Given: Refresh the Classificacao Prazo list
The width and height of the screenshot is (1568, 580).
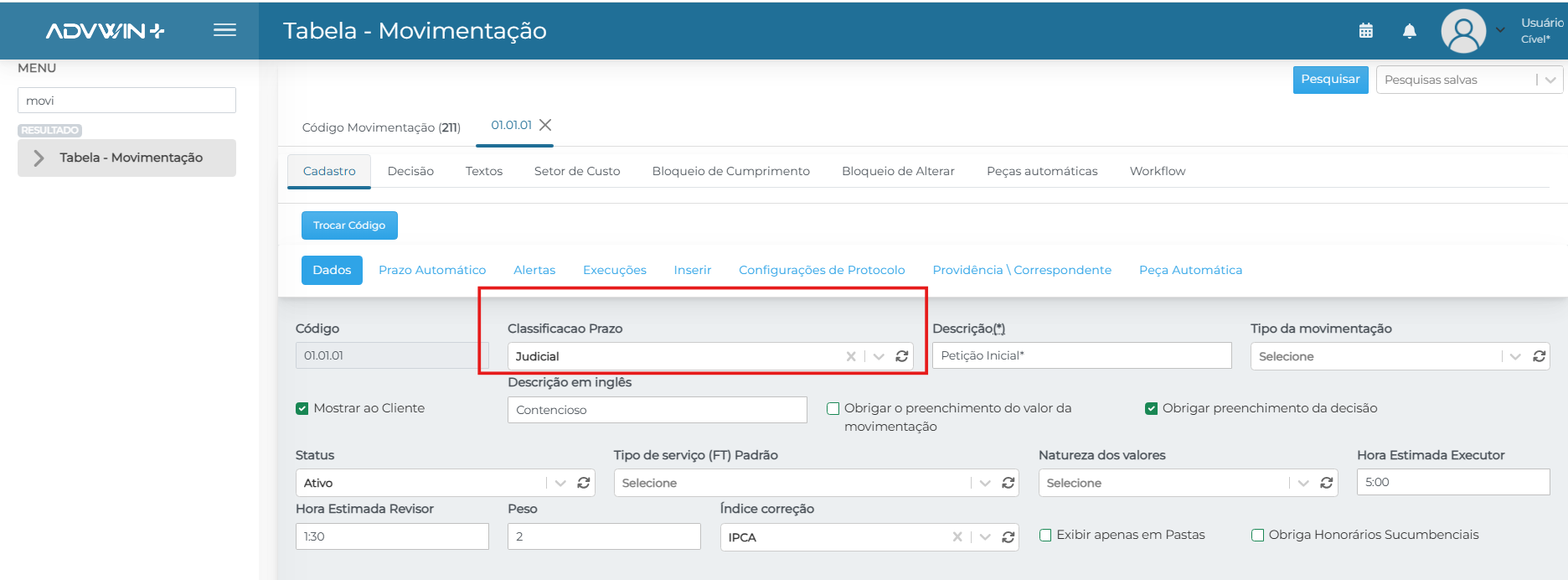Looking at the screenshot, I should point(902,356).
